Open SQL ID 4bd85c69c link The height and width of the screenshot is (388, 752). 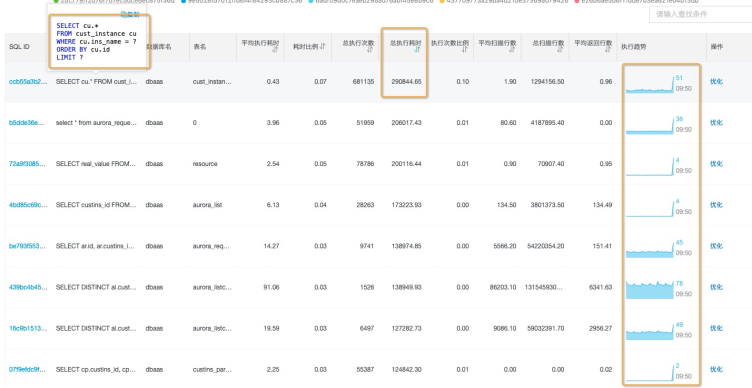[28, 205]
